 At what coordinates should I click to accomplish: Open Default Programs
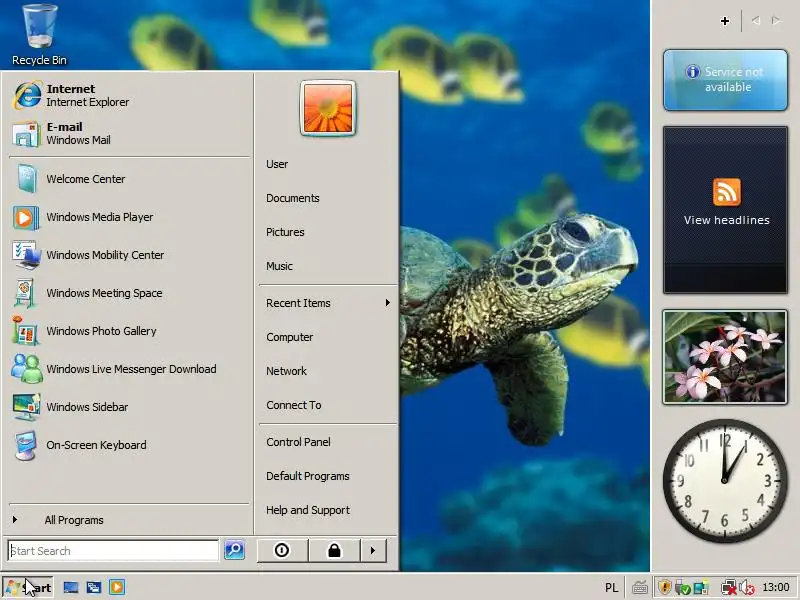tap(308, 476)
